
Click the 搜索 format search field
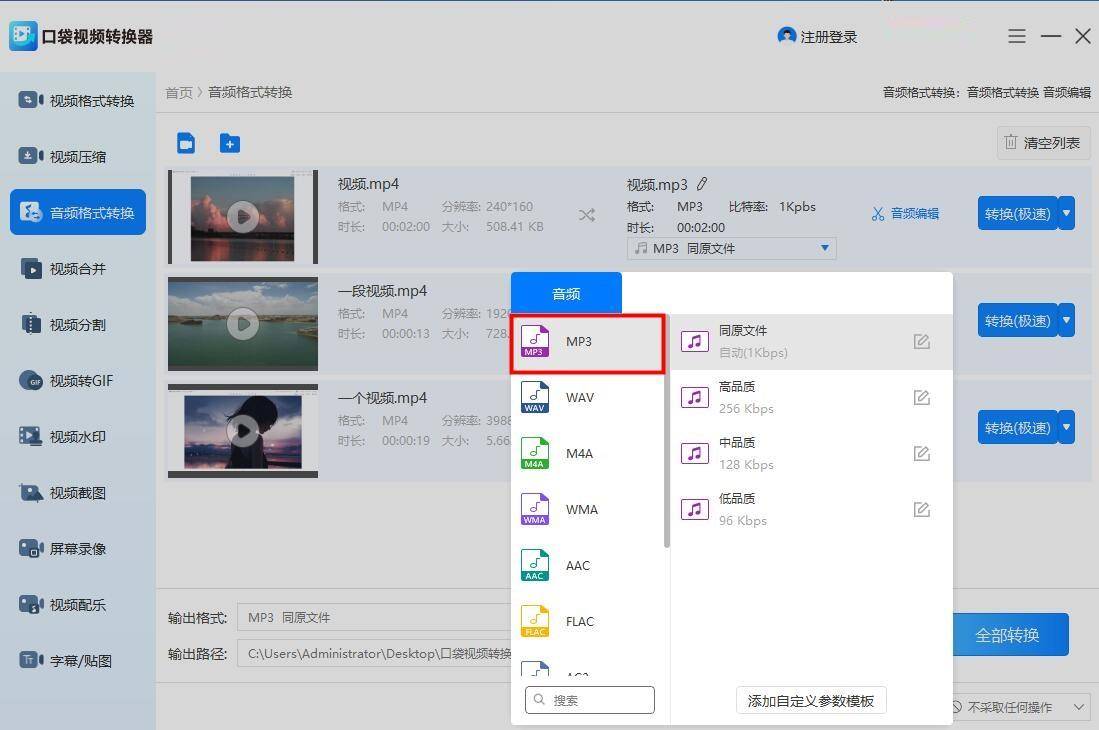coord(589,700)
